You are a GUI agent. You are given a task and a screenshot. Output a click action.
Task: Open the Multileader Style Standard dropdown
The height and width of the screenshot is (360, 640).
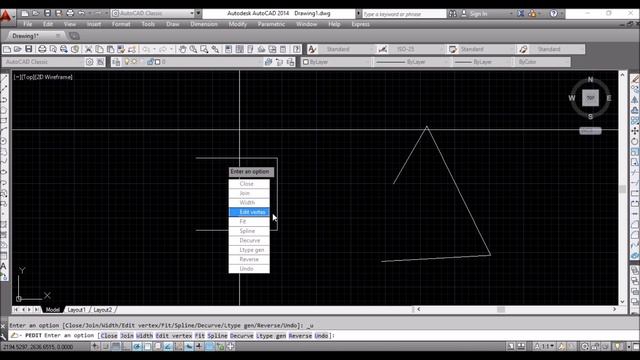[556, 49]
